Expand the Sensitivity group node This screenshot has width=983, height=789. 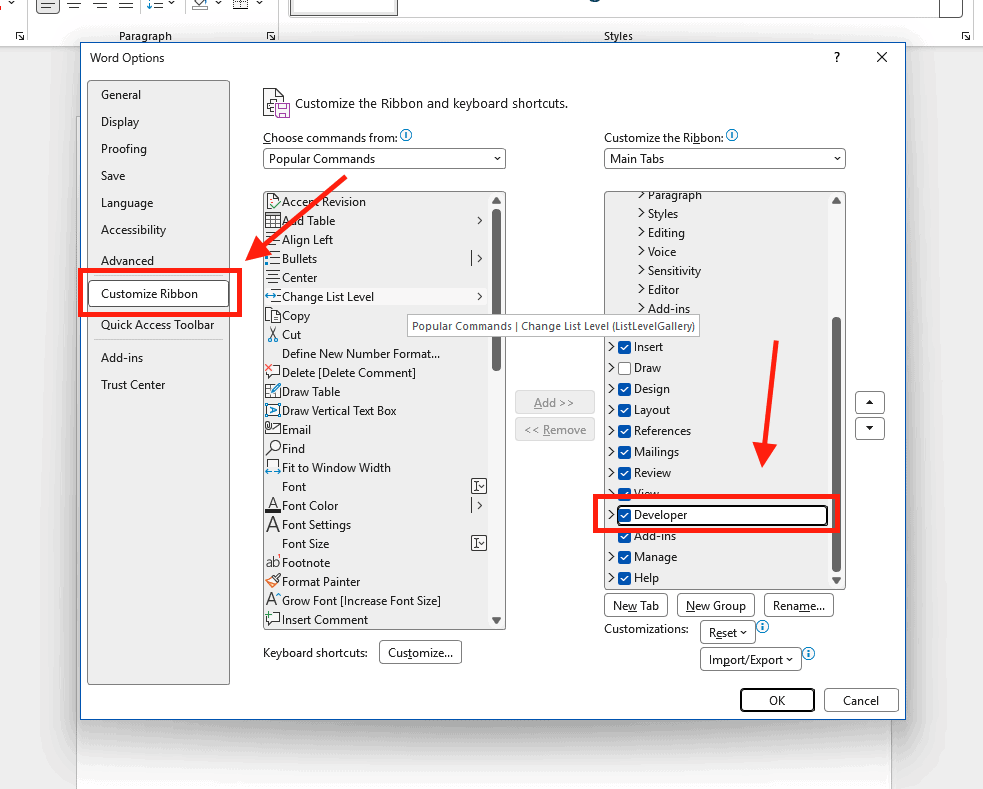pyautogui.click(x=641, y=270)
